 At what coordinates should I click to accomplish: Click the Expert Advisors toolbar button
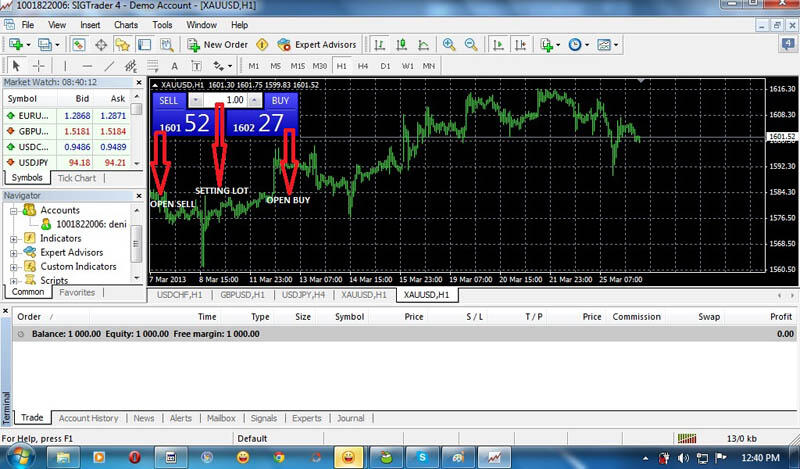point(317,45)
